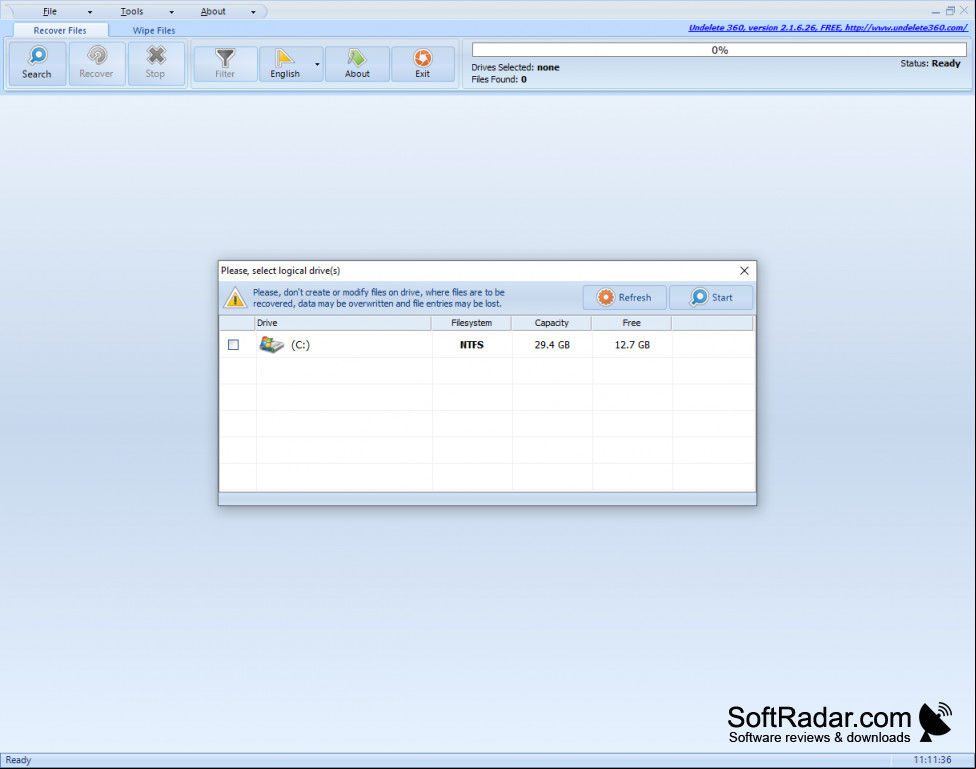Click the Refresh button in the dialog
This screenshot has width=976, height=769.
(624, 298)
